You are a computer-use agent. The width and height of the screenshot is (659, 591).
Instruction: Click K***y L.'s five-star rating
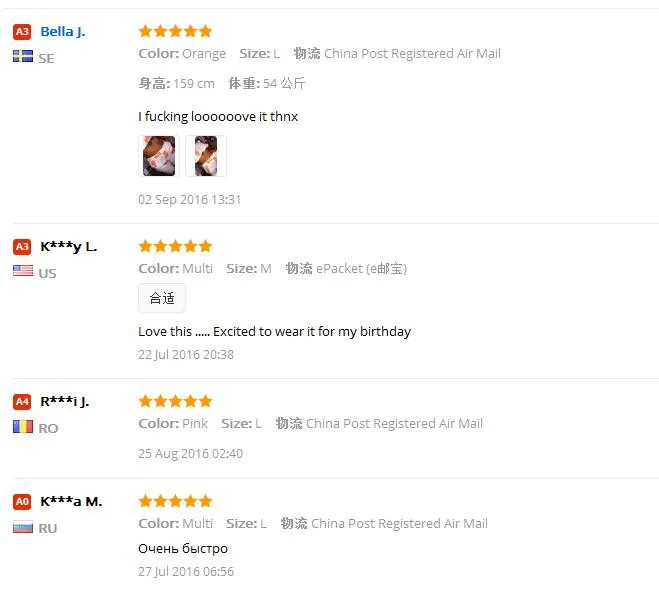(175, 246)
